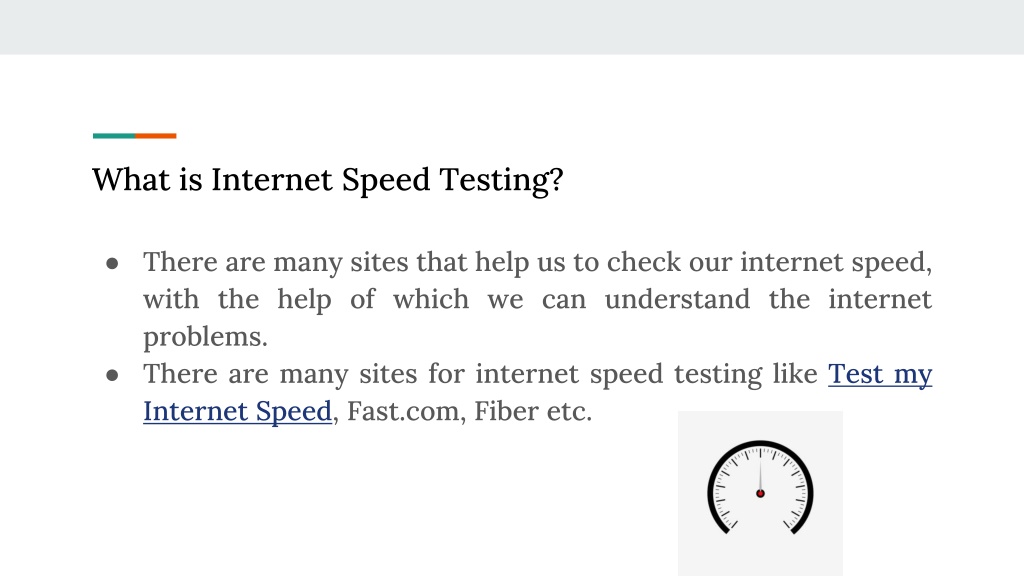
Task: Click 'speed testing like' text in second bullet
Action: [703, 375]
